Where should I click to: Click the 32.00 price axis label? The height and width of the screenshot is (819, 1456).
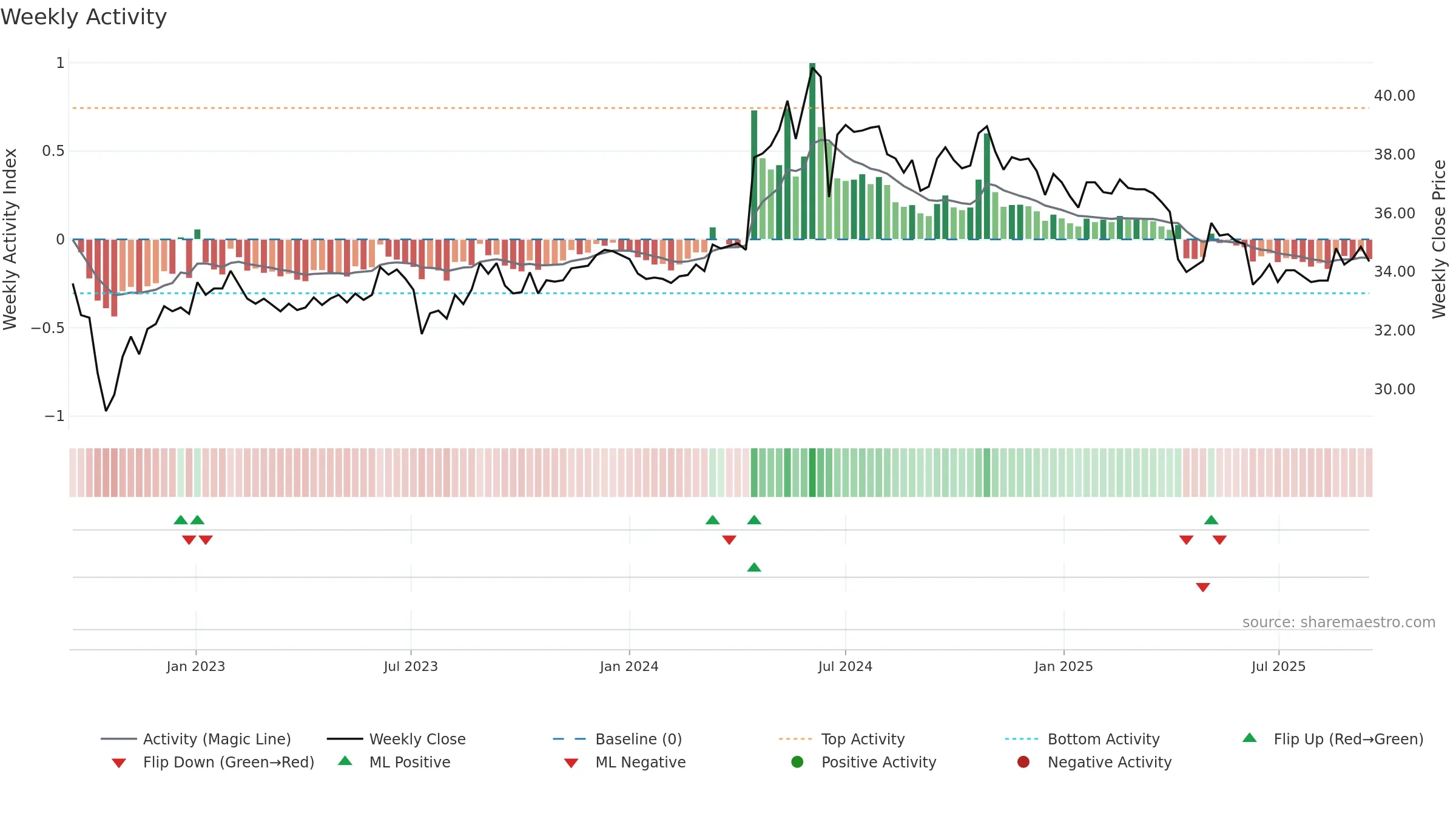[1395, 330]
